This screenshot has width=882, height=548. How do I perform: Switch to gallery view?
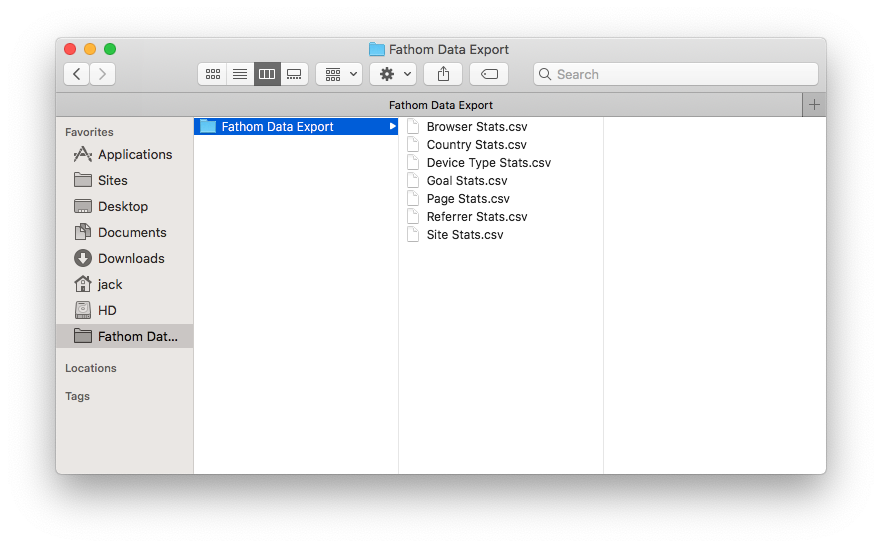294,74
